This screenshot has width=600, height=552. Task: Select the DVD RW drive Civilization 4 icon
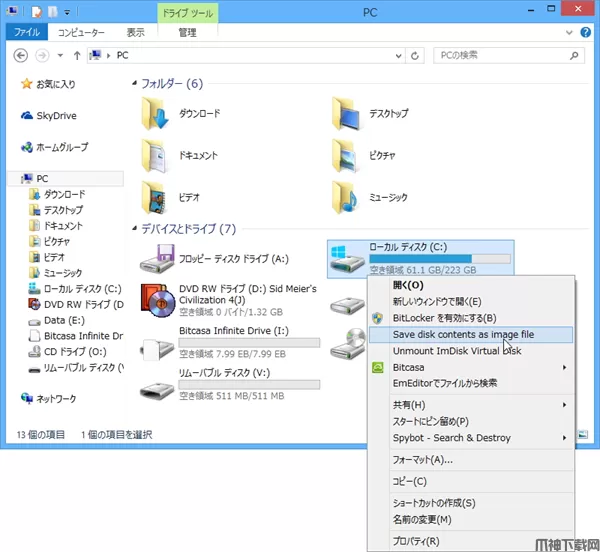tap(158, 300)
